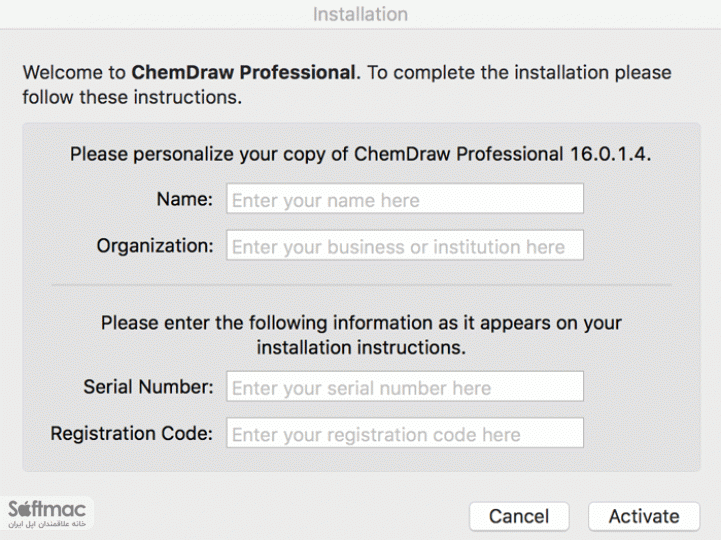The image size is (721, 540).
Task: Click the "Registration Code:" label
Action: [x=132, y=434]
